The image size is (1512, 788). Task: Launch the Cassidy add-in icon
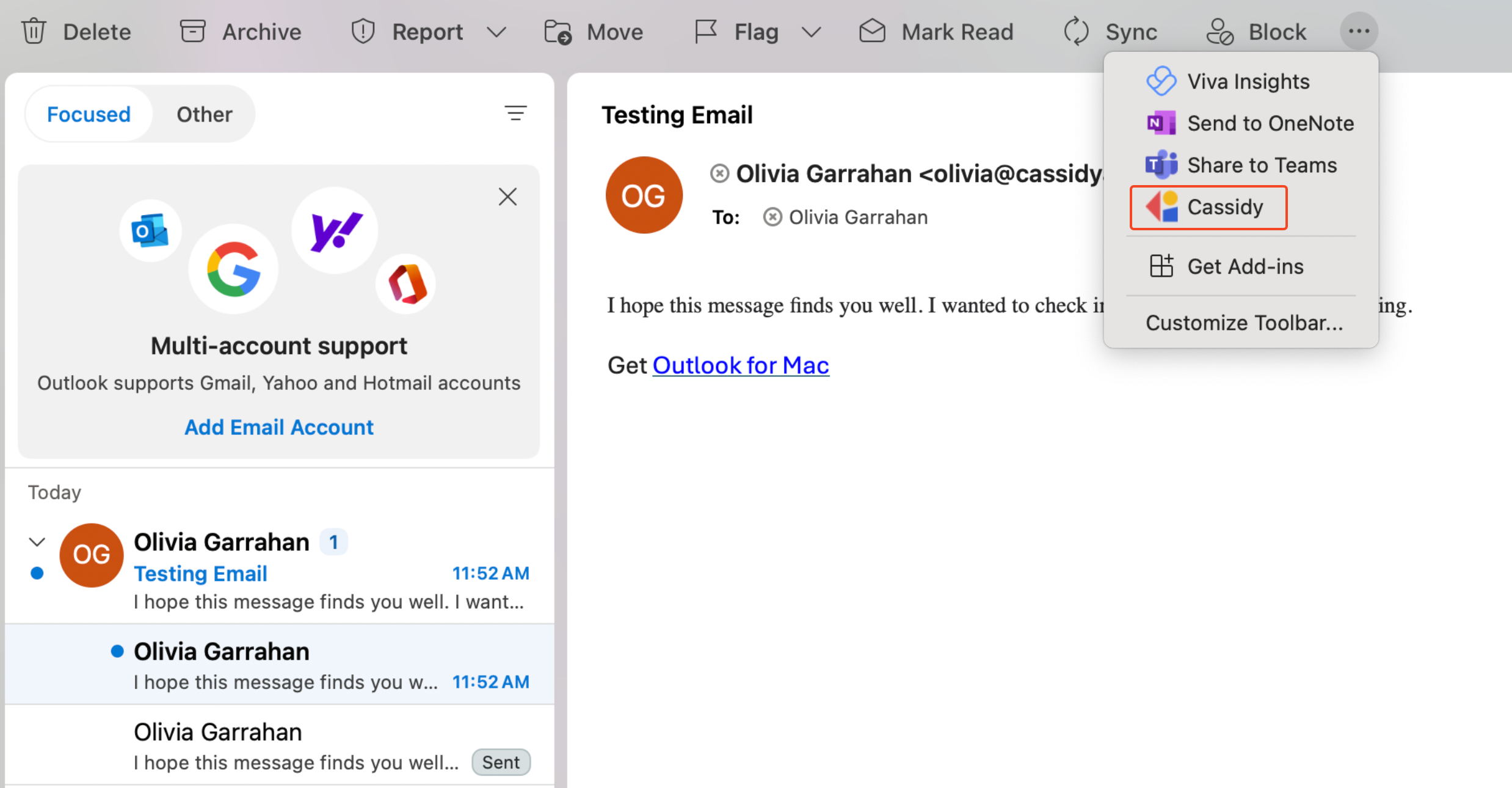tap(1161, 206)
